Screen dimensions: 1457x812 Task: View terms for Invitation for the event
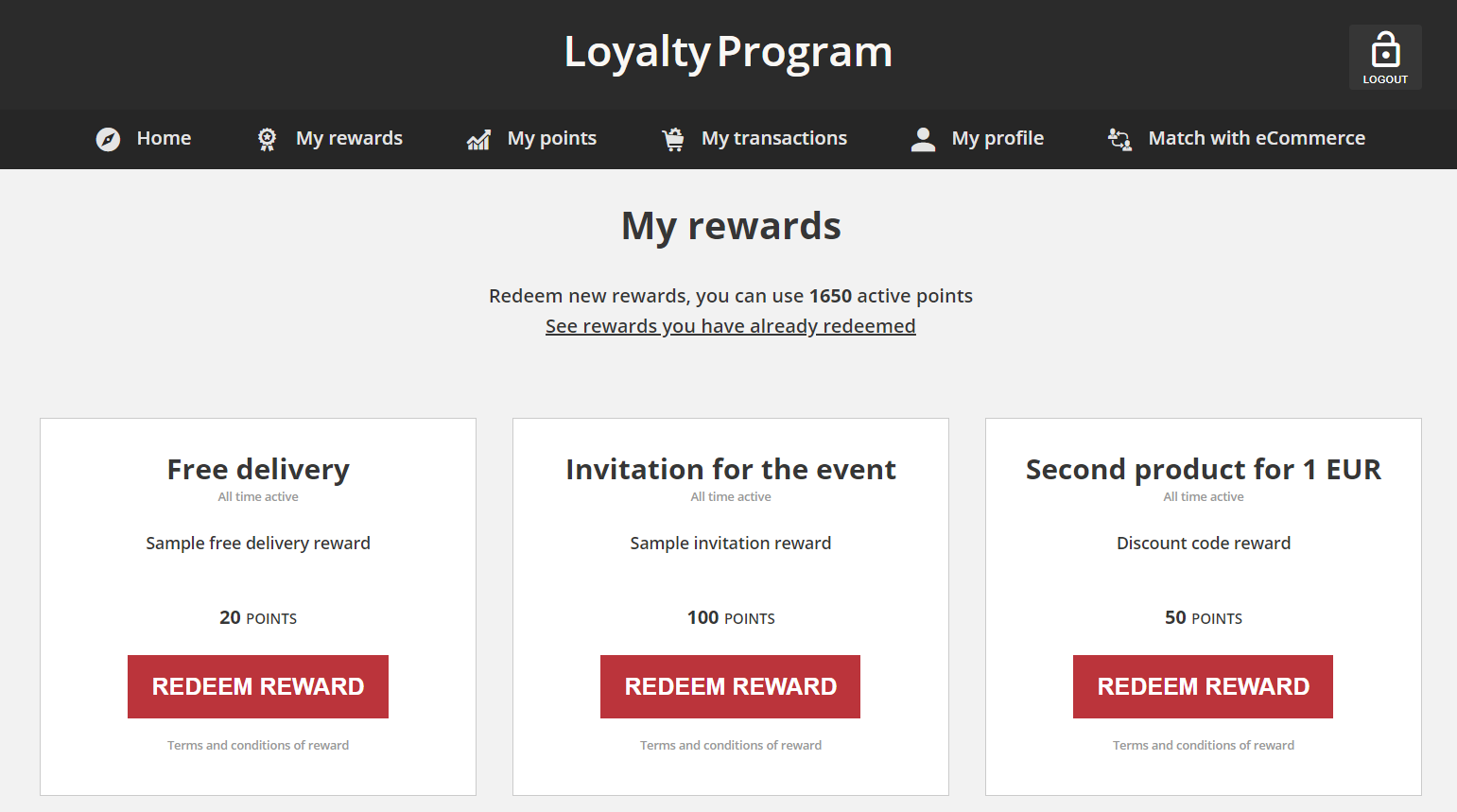(x=731, y=745)
